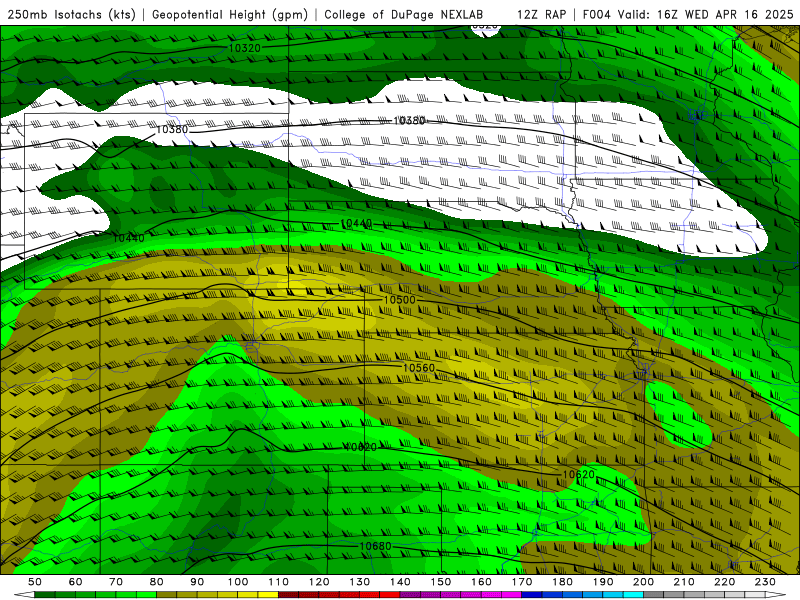
Task: Click the 190 knot legend label
Action: [603, 582]
